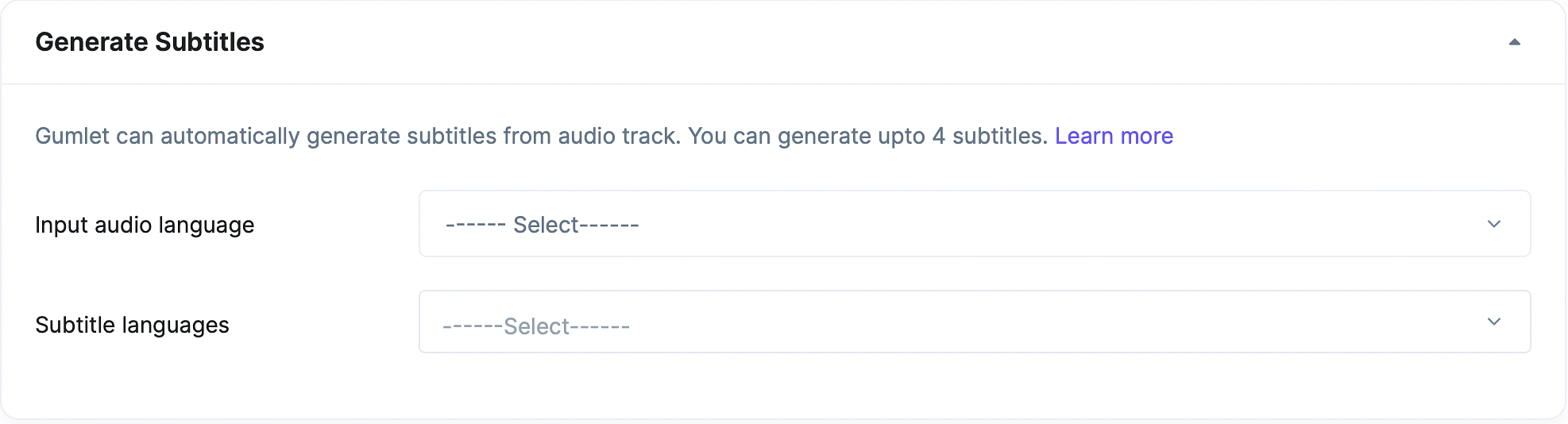This screenshot has width=1568, height=424.
Task: Click the Gumlet subtitles description text
Action: [x=542, y=136]
